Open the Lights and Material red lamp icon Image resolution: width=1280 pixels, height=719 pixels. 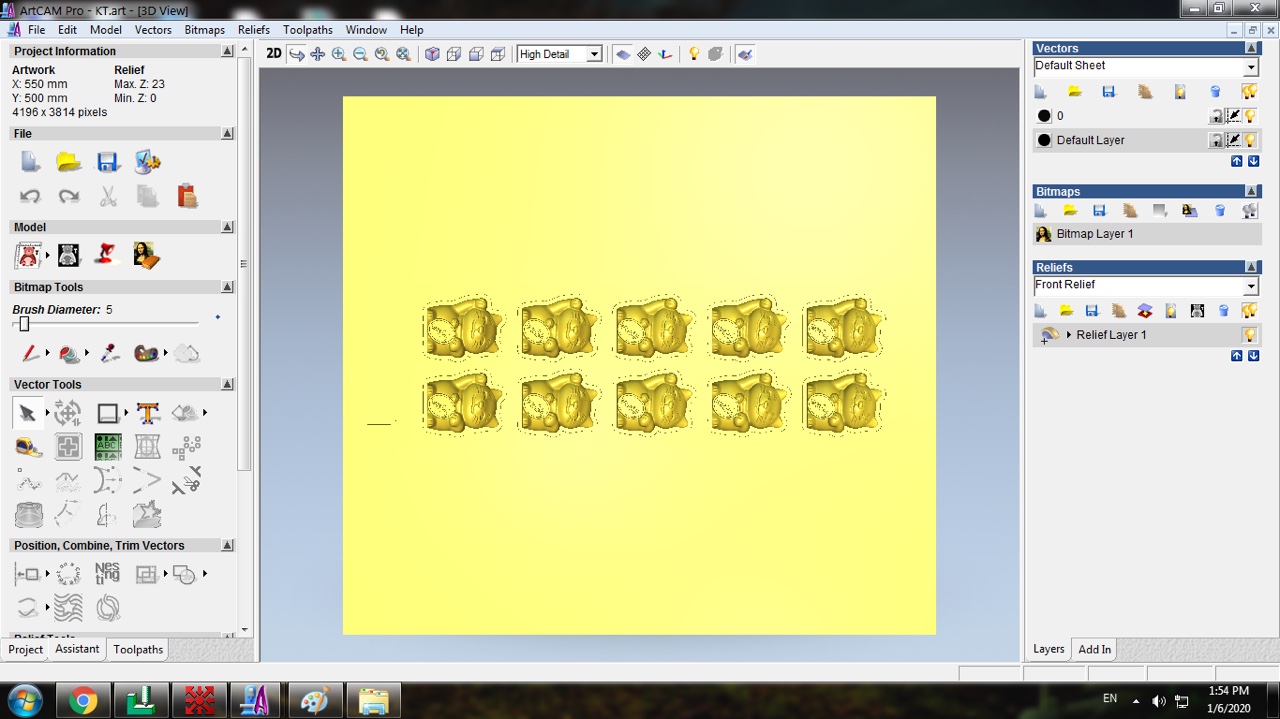coord(107,255)
